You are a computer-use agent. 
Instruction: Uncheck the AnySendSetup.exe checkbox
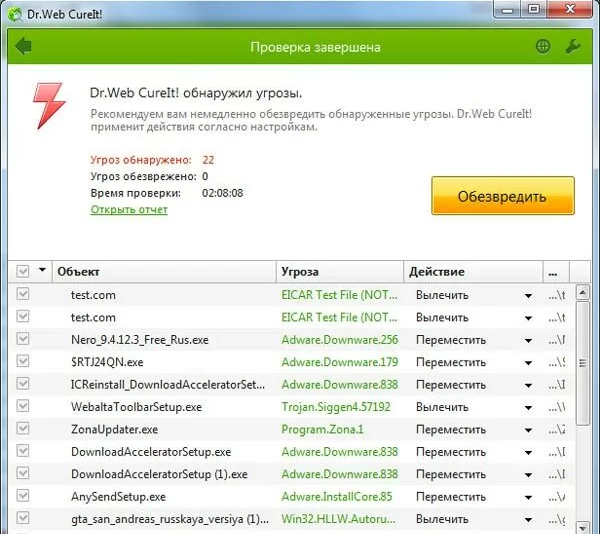click(23, 496)
